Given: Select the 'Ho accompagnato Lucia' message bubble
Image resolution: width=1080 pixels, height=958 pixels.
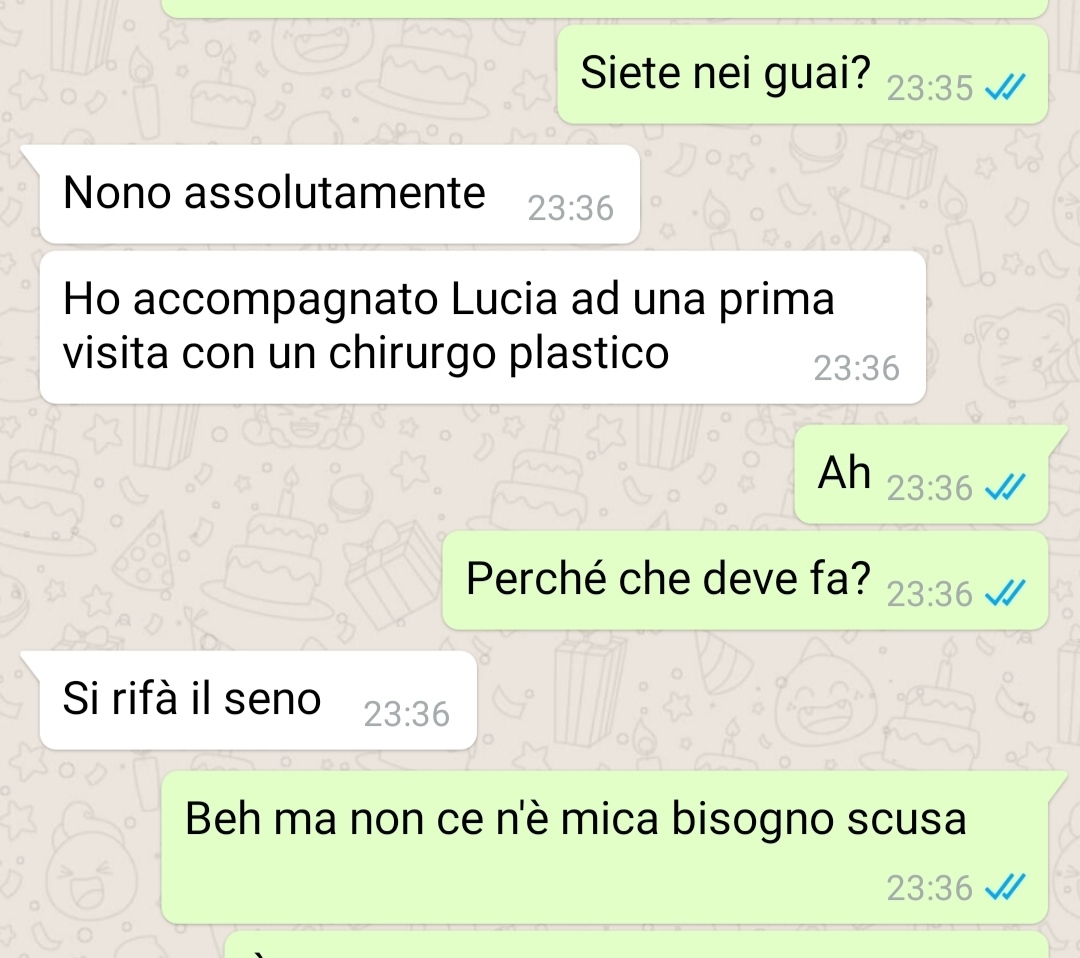Looking at the screenshot, I should (482, 326).
